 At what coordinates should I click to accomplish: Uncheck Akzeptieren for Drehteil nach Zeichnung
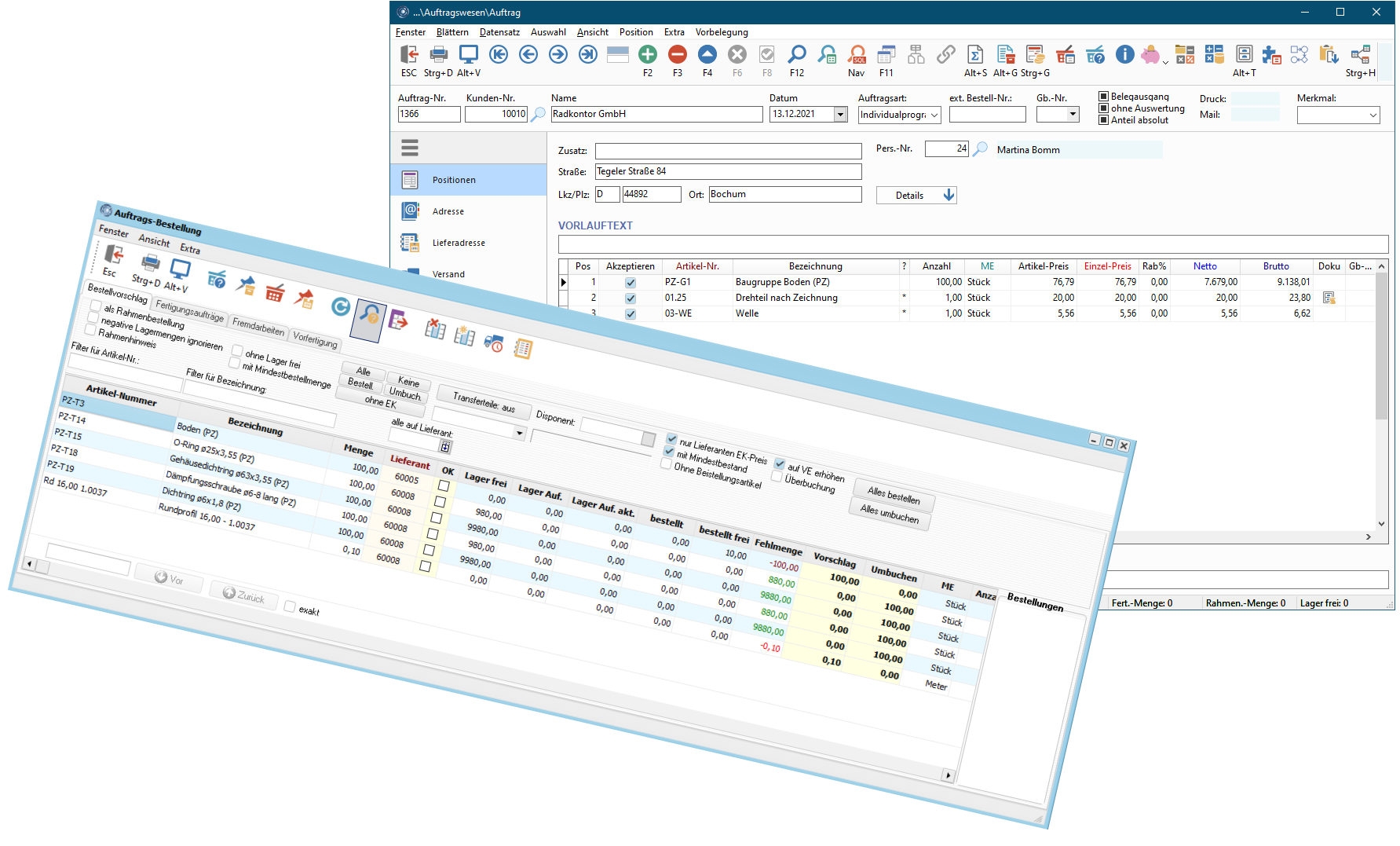point(631,298)
